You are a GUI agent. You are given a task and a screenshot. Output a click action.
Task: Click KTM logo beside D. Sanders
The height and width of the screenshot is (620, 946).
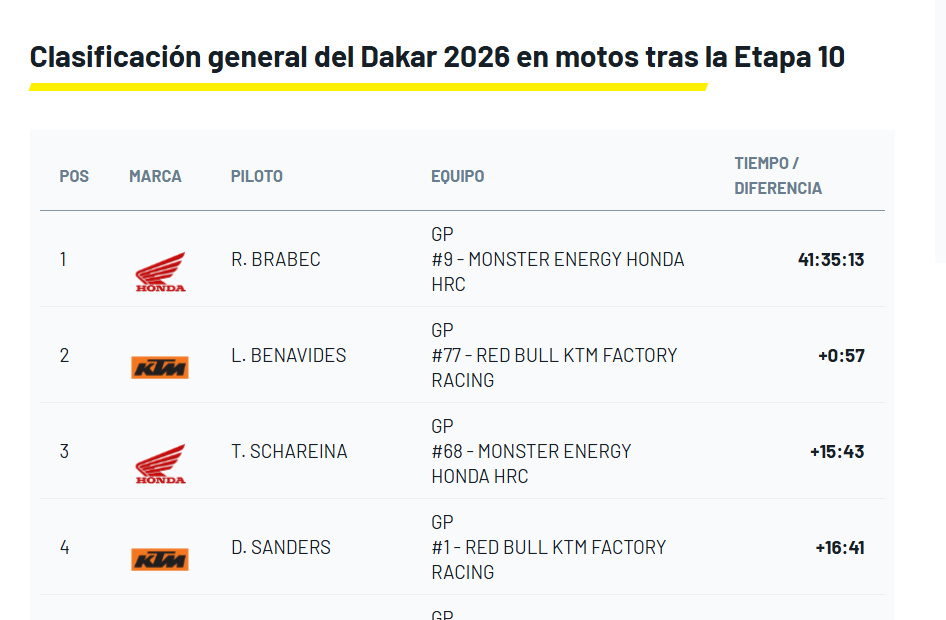coord(160,559)
